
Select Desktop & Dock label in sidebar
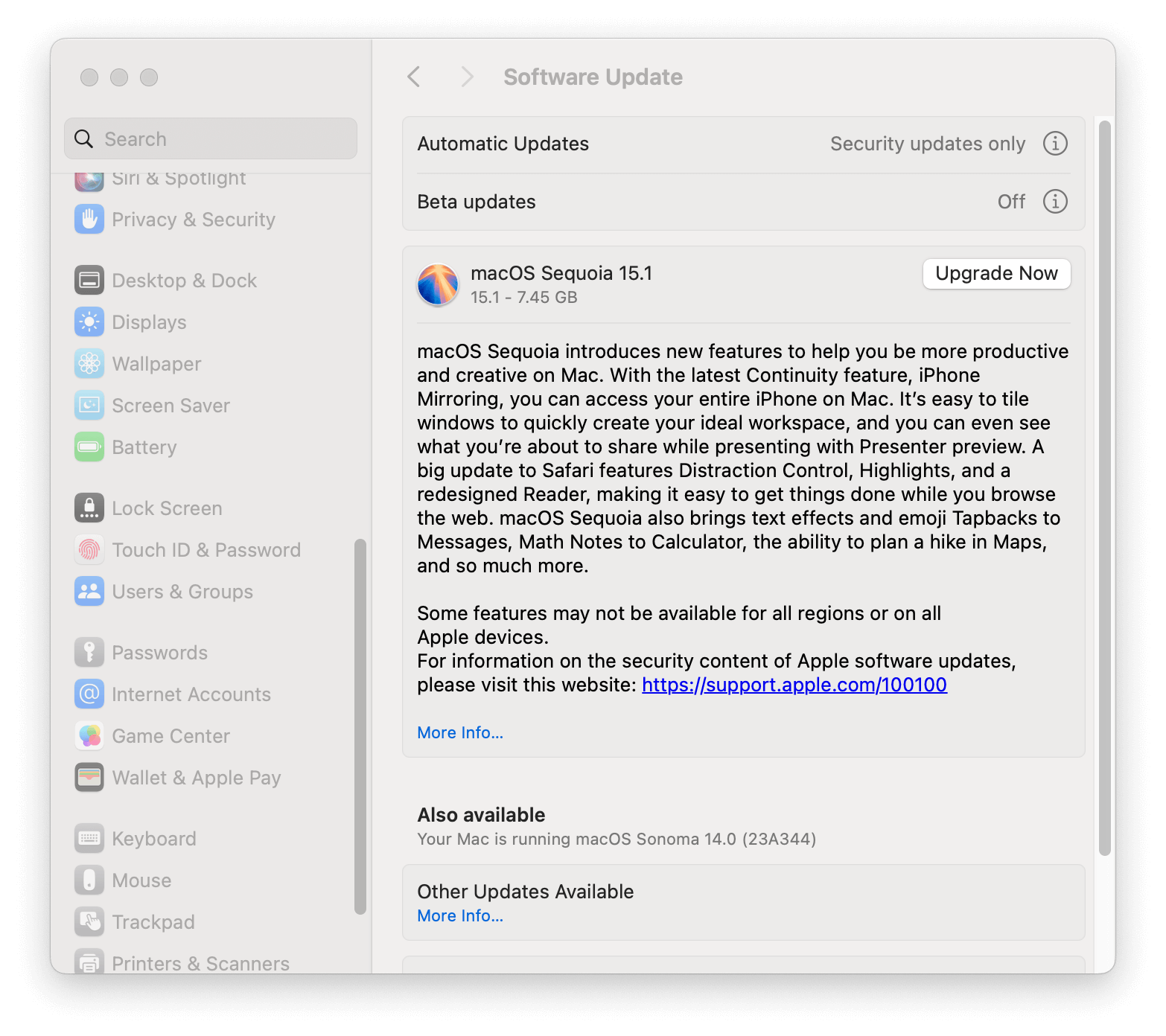185,281
